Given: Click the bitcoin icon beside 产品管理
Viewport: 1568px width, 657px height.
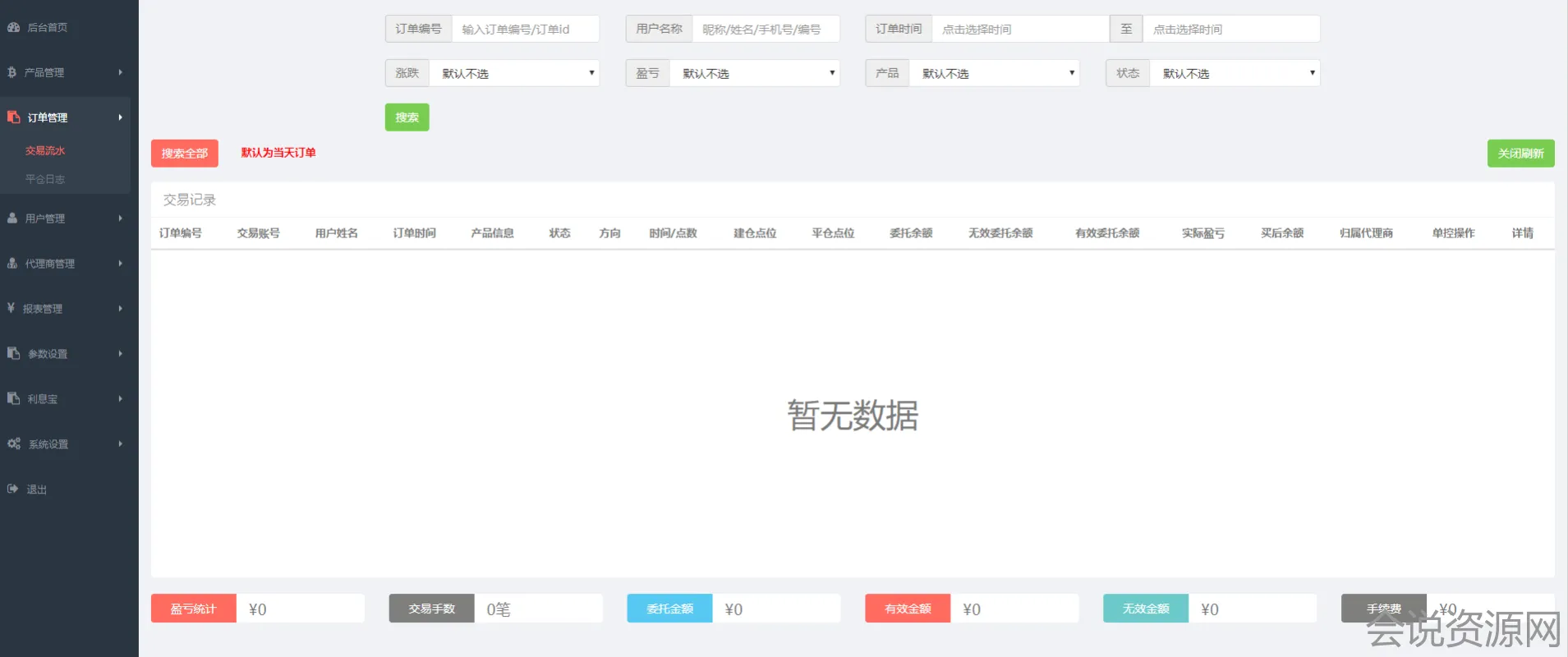Looking at the screenshot, I should pyautogui.click(x=11, y=72).
